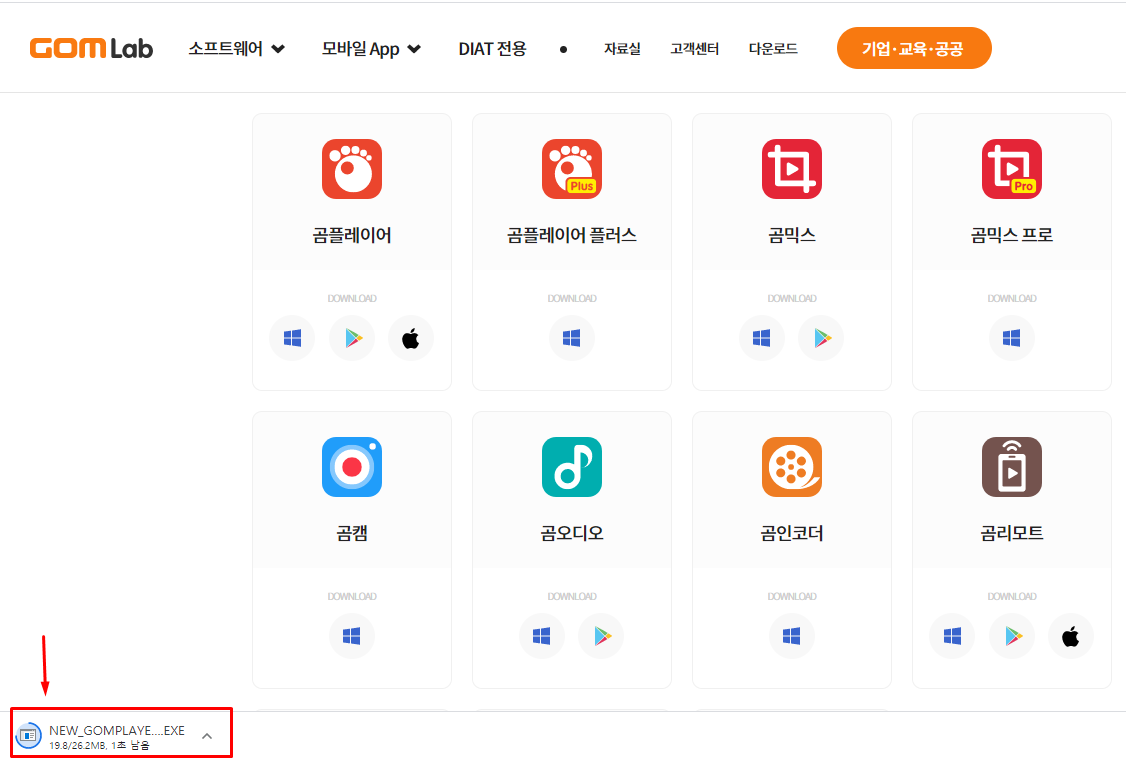Click the 기업·교육·공공 button

(x=913, y=48)
